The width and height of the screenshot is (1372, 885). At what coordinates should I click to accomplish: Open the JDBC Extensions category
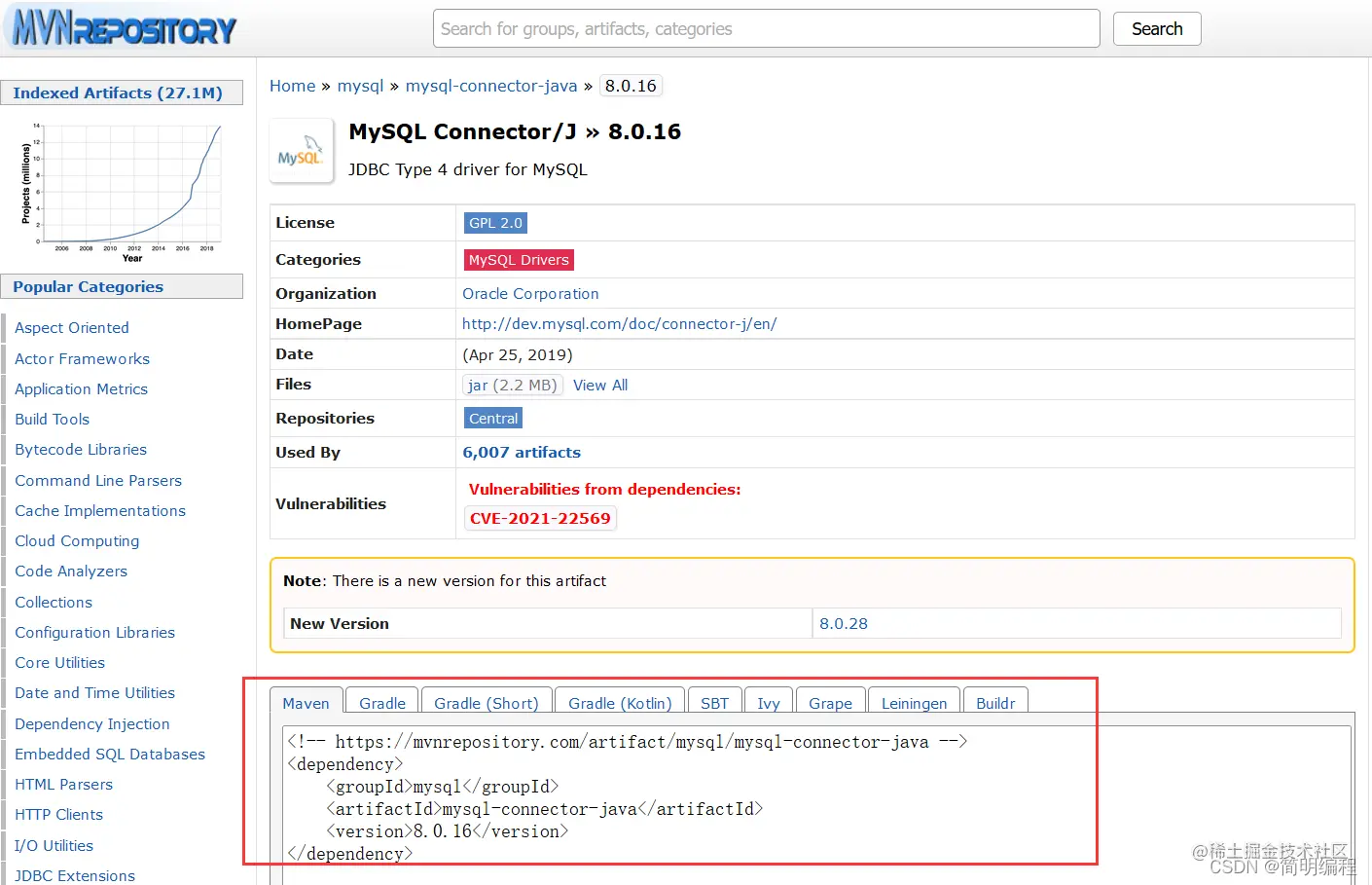[x=75, y=875]
